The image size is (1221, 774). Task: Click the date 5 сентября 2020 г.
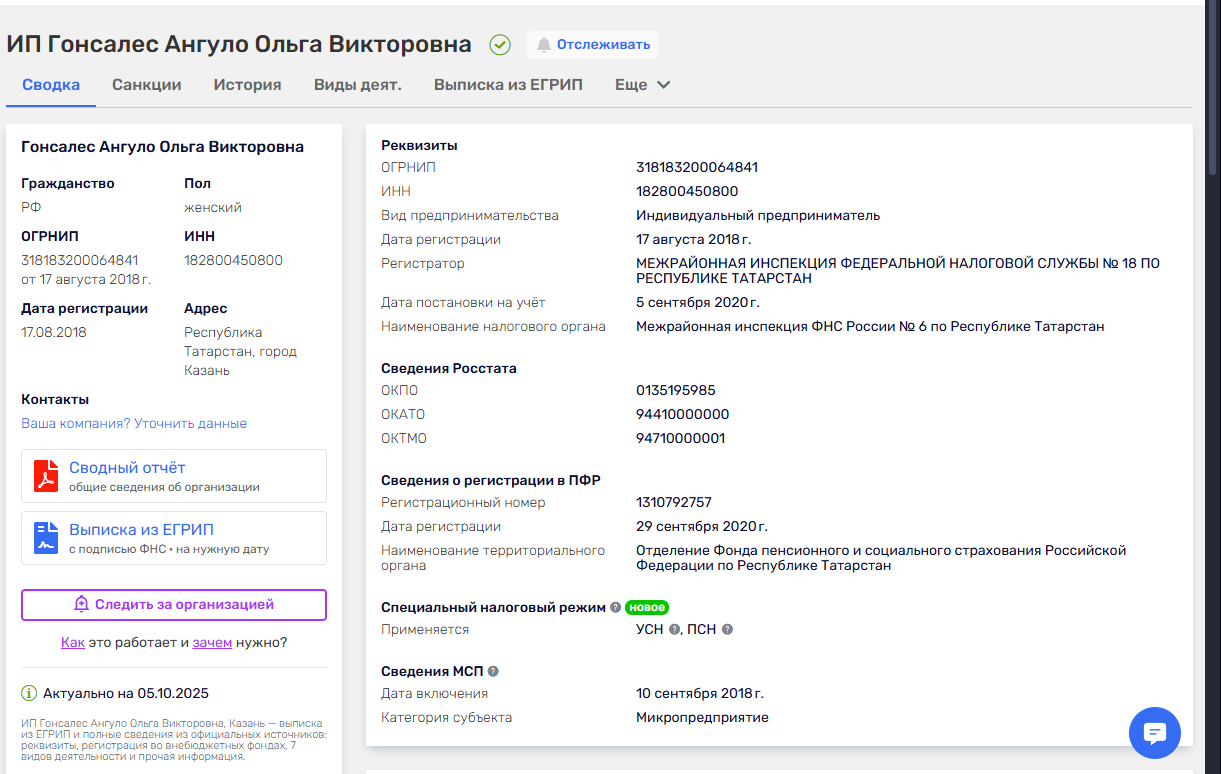pyautogui.click(x=698, y=303)
